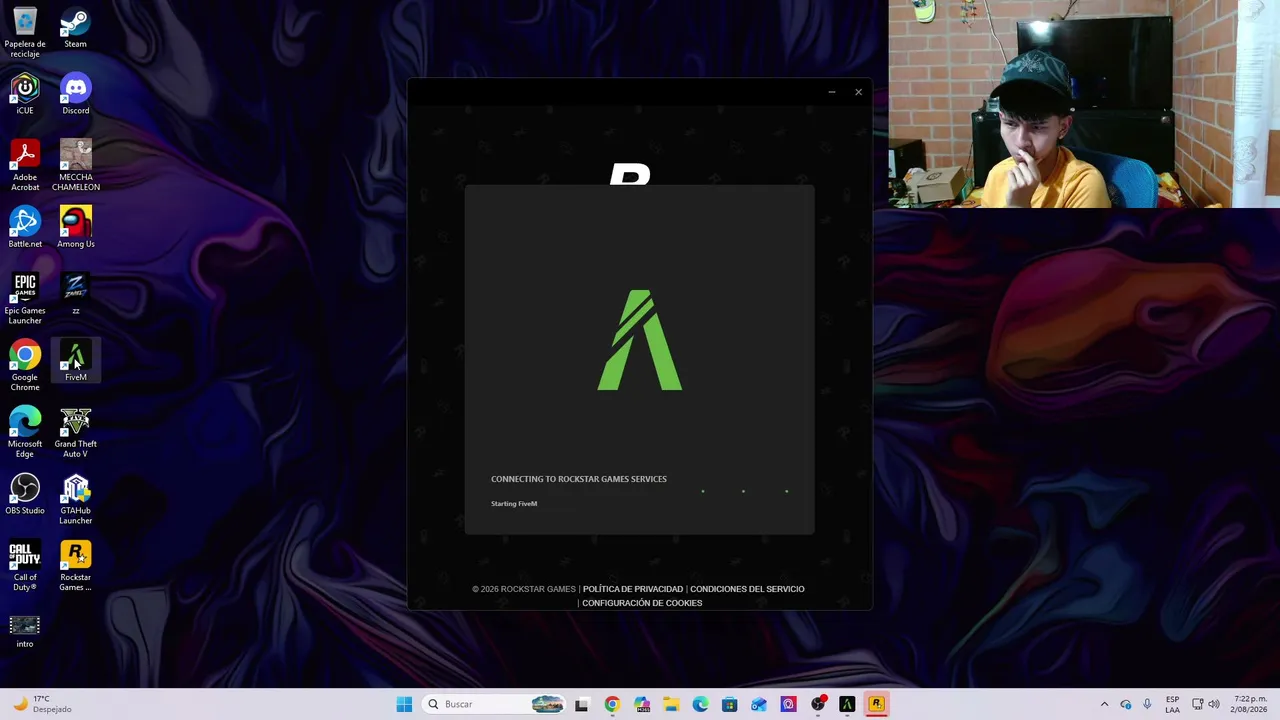Open the Windows Start menu
This screenshot has height=720, width=1280.
pos(404,704)
